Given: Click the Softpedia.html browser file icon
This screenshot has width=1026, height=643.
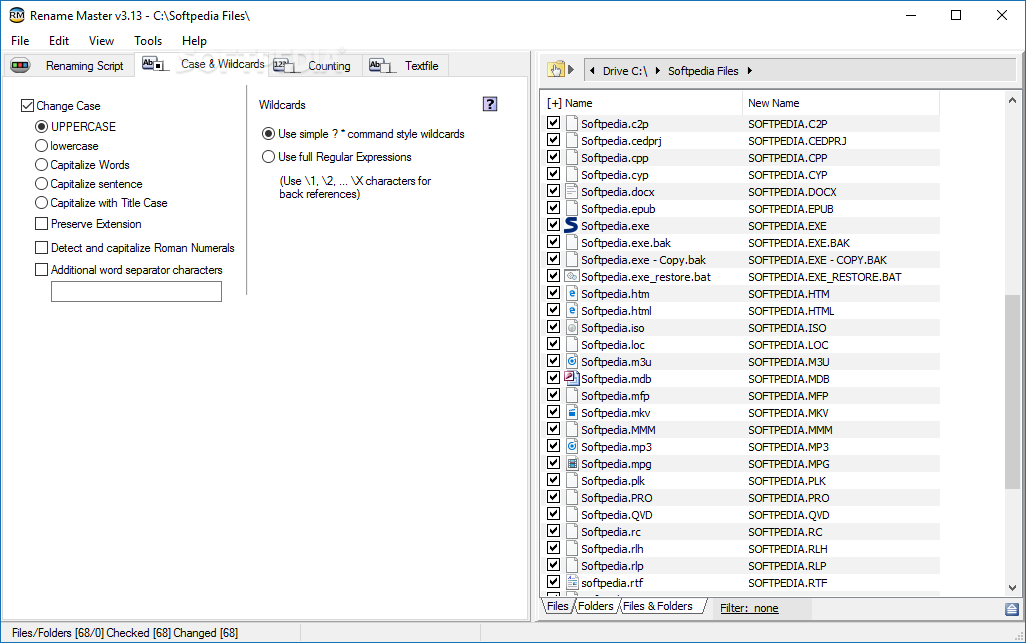Looking at the screenshot, I should pos(572,310).
